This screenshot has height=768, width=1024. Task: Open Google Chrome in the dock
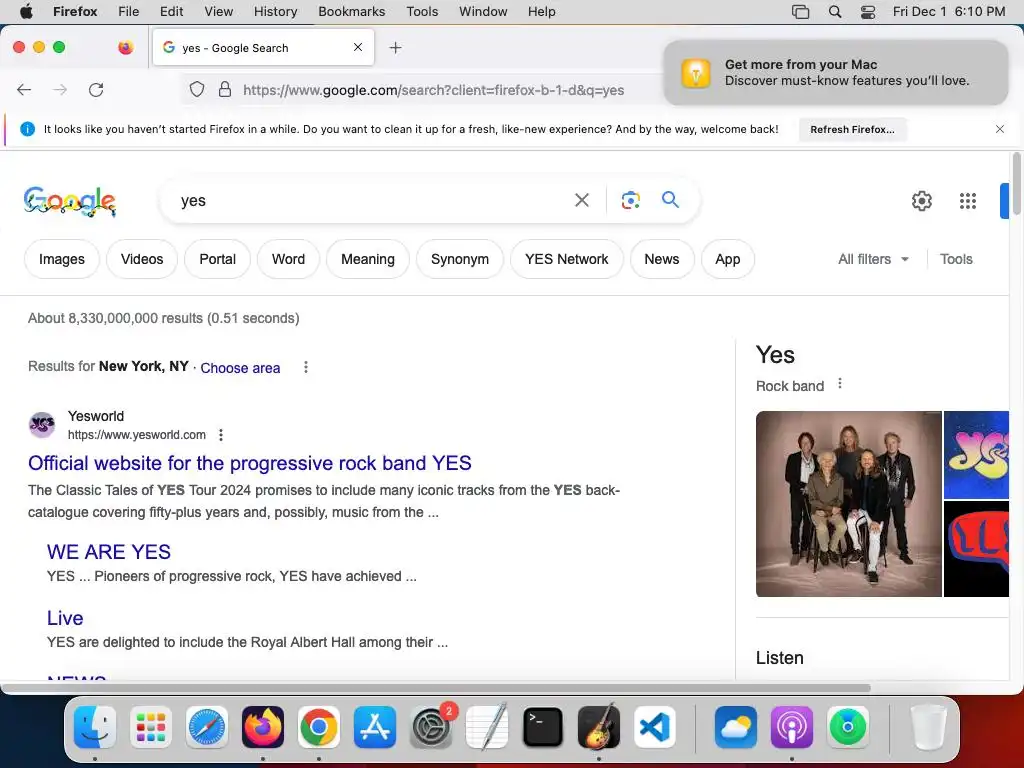tap(319, 727)
